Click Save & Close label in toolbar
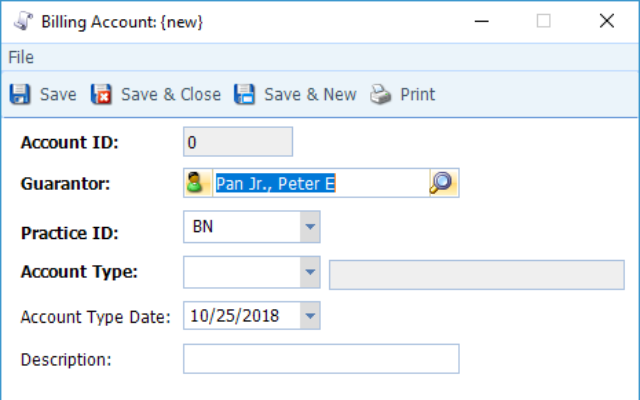 171,94
